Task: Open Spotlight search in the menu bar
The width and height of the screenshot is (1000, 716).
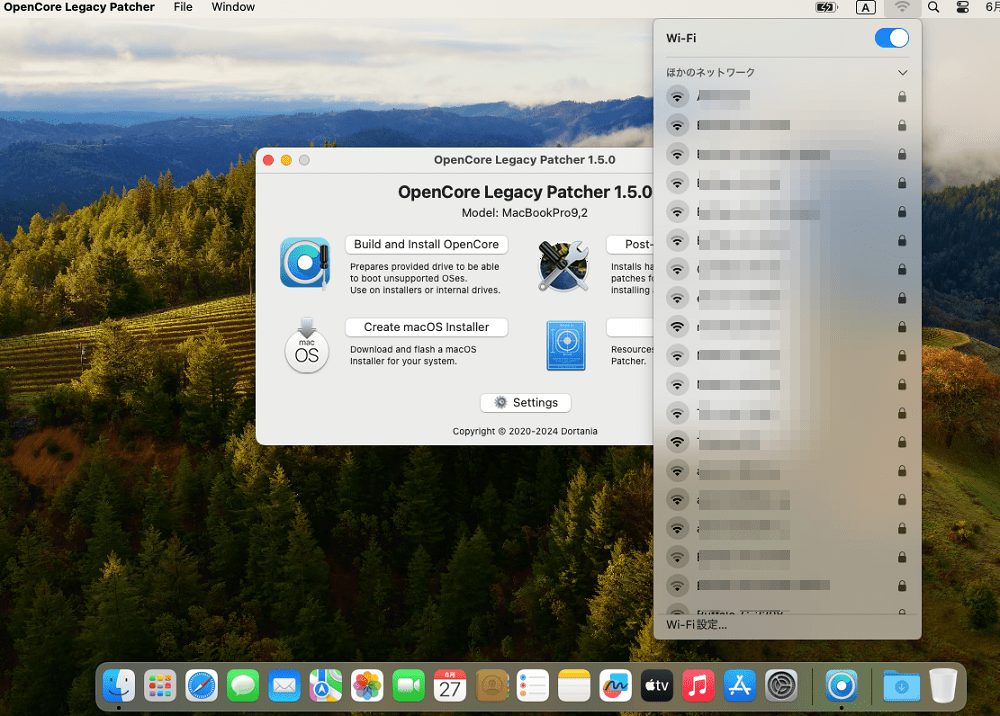Action: coord(934,8)
